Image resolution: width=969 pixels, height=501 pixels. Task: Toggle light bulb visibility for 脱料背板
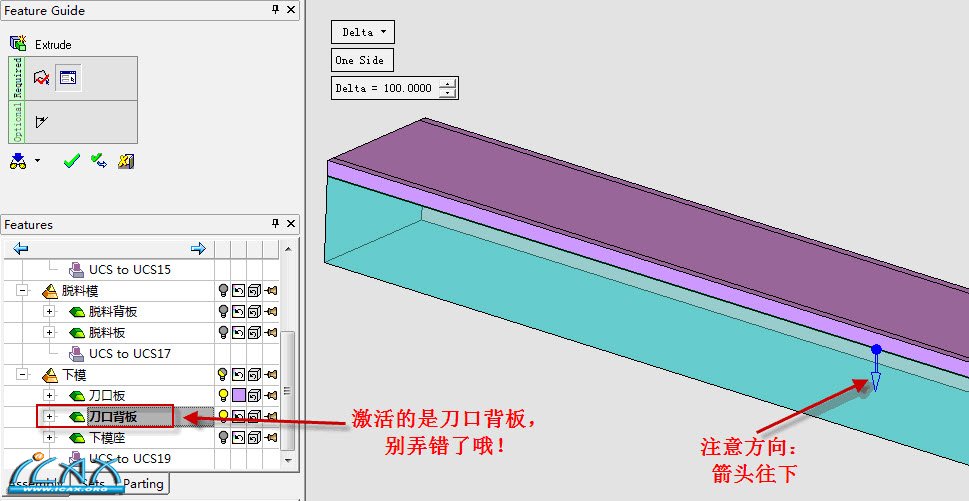tap(224, 311)
